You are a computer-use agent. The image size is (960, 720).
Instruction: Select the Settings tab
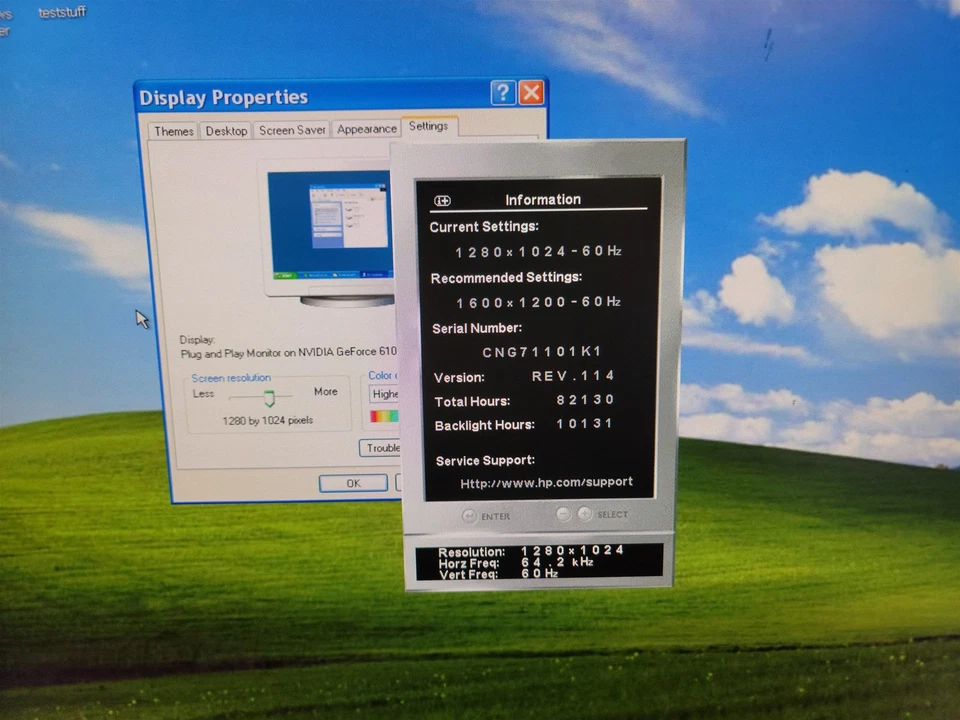(429, 126)
